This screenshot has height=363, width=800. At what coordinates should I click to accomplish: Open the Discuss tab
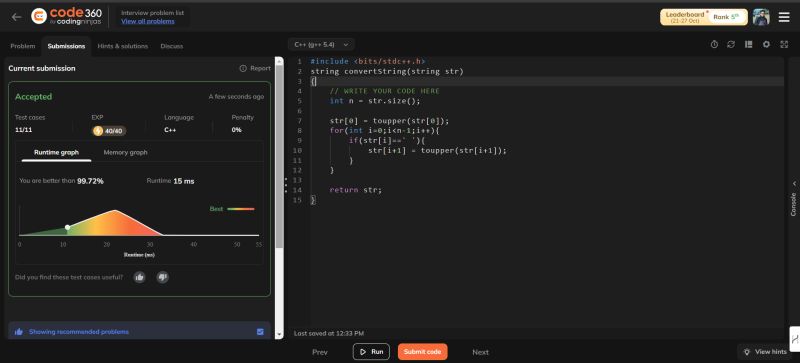tap(171, 46)
